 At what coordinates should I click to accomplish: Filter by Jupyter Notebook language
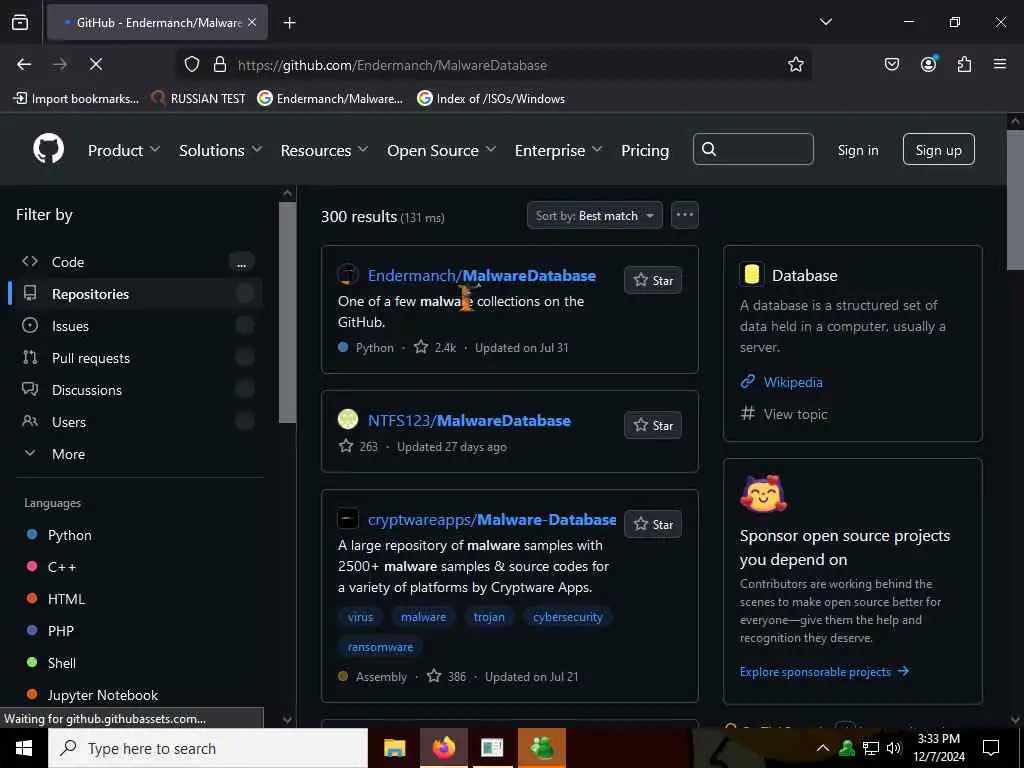point(103,695)
